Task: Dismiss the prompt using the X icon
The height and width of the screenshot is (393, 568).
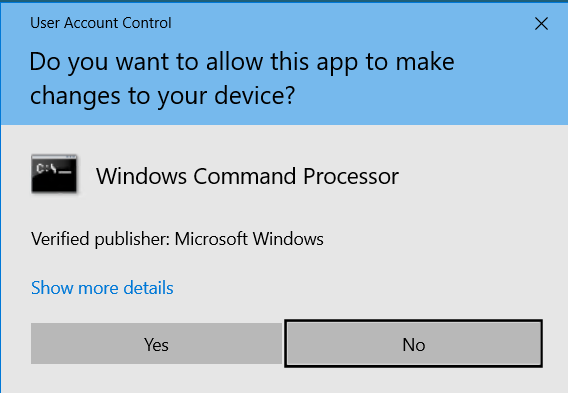Action: pos(541,24)
